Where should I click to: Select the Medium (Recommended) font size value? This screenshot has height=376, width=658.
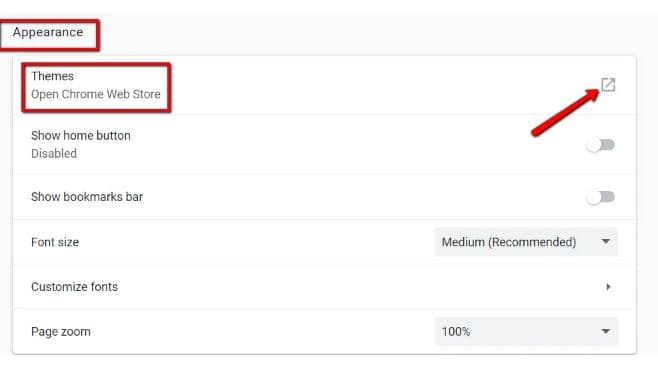[x=509, y=242]
